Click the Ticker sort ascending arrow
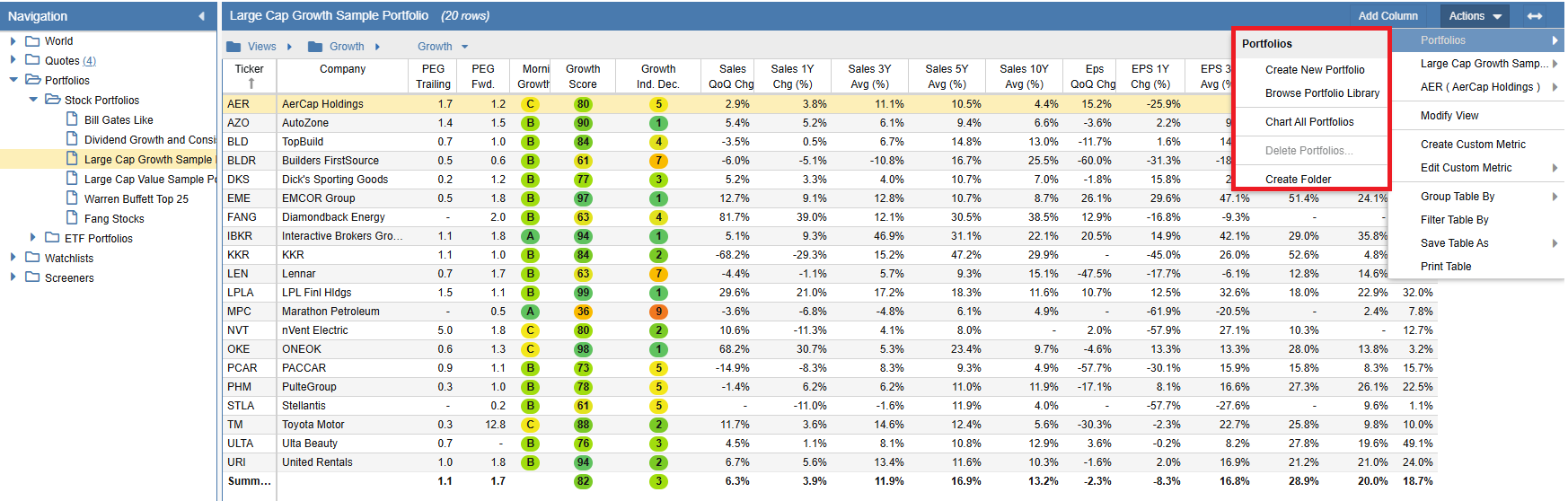The height and width of the screenshot is (501, 1568). pos(251,83)
